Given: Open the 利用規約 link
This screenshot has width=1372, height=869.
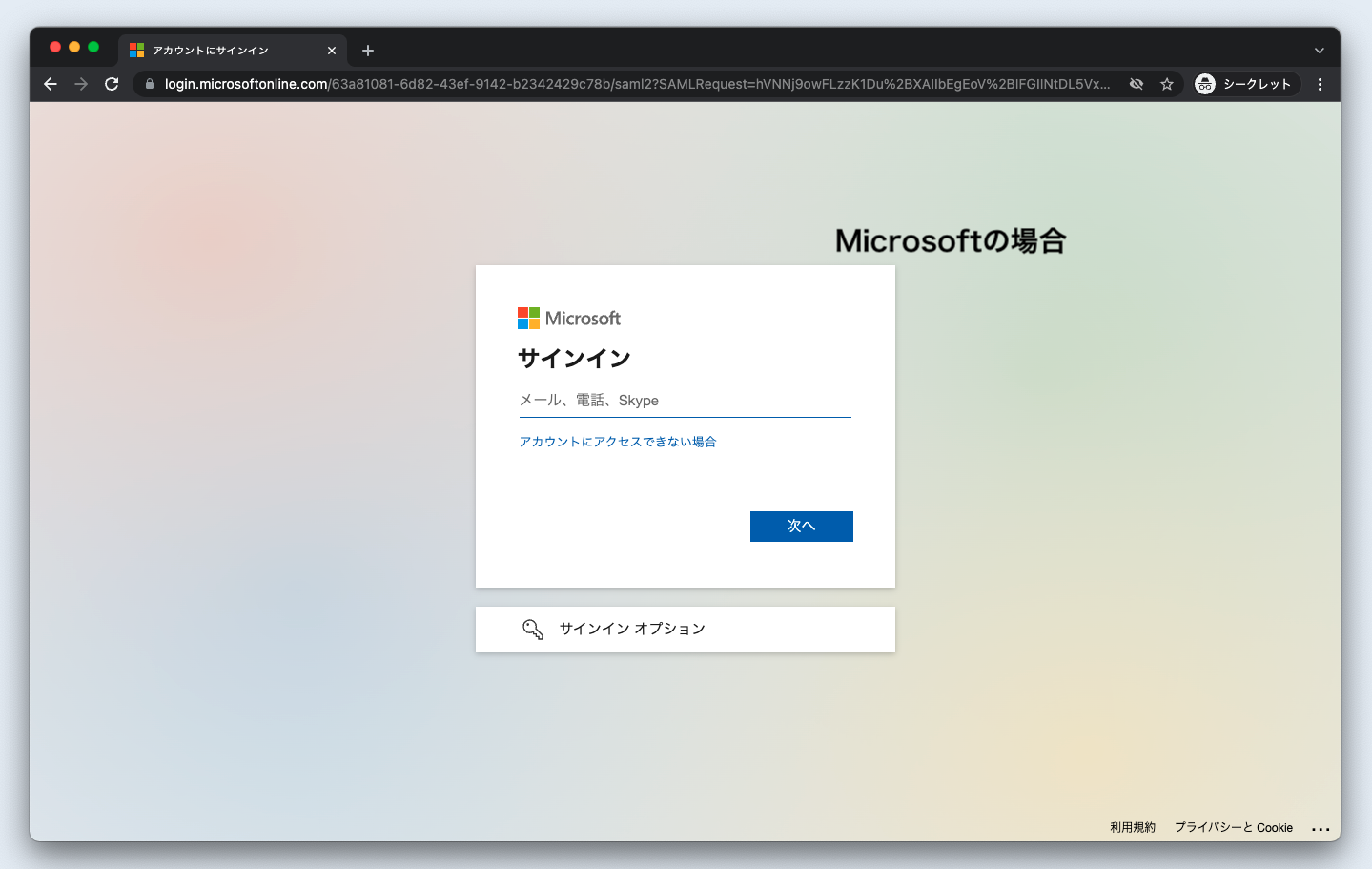Looking at the screenshot, I should [x=1132, y=827].
